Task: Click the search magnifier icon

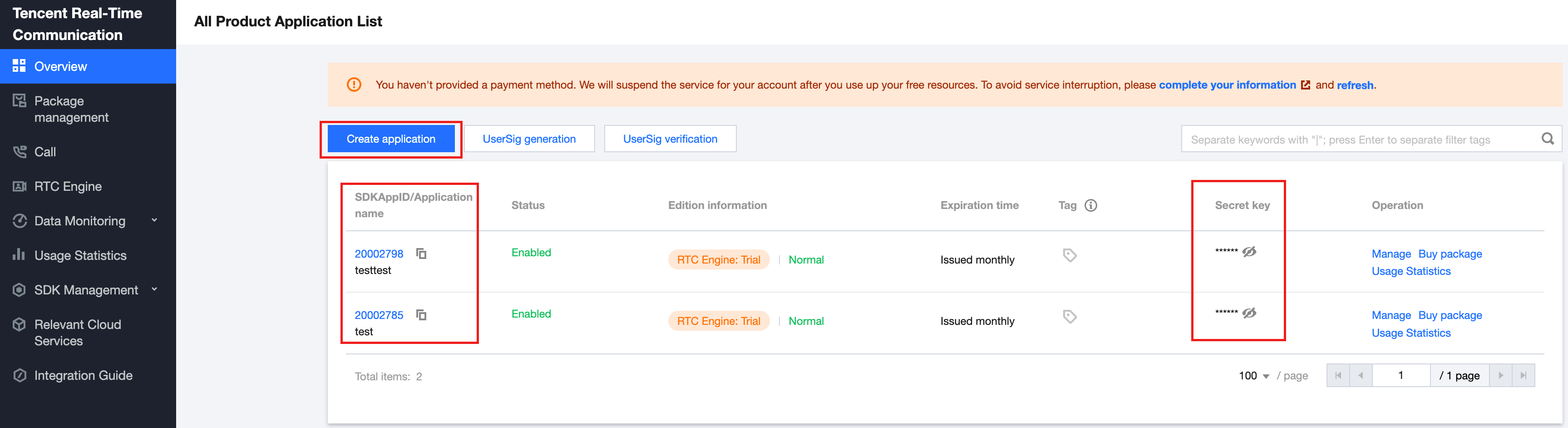Action: [x=1547, y=139]
